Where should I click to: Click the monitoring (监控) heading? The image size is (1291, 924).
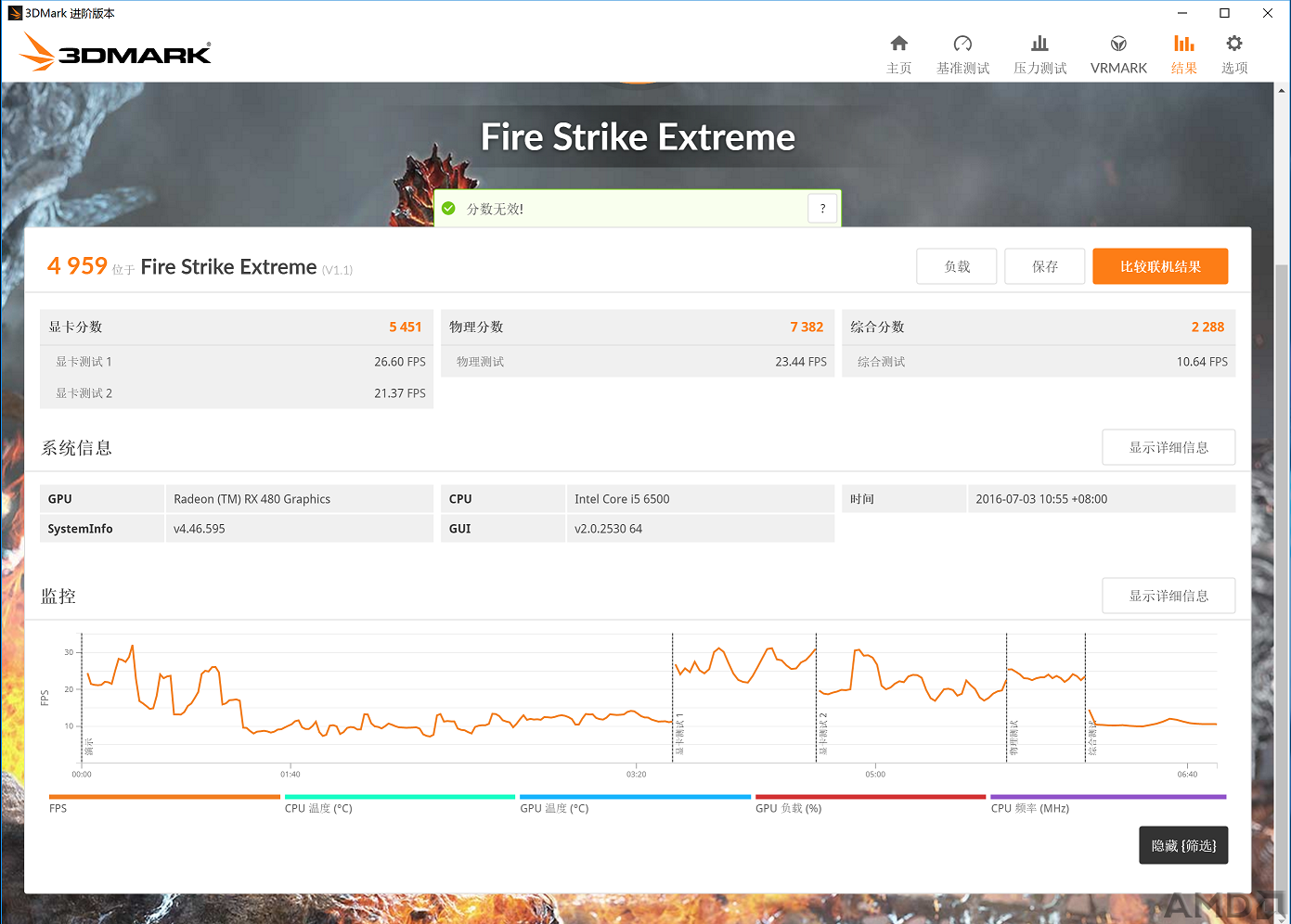pyautogui.click(x=58, y=597)
